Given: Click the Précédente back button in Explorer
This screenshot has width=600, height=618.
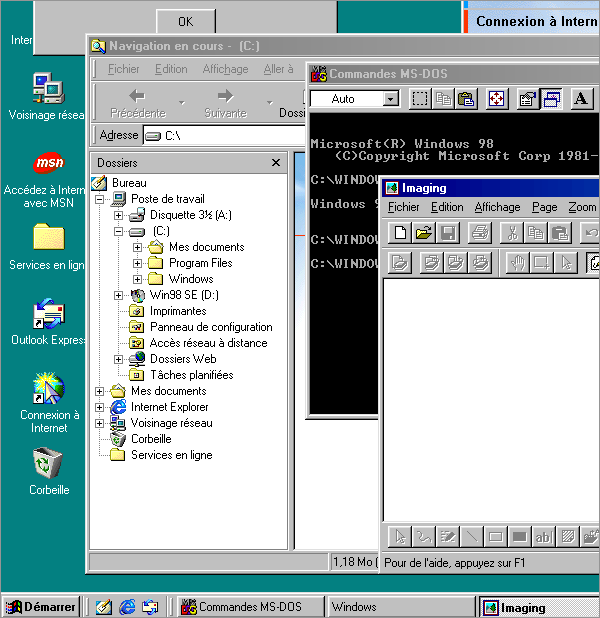Looking at the screenshot, I should tap(138, 103).
